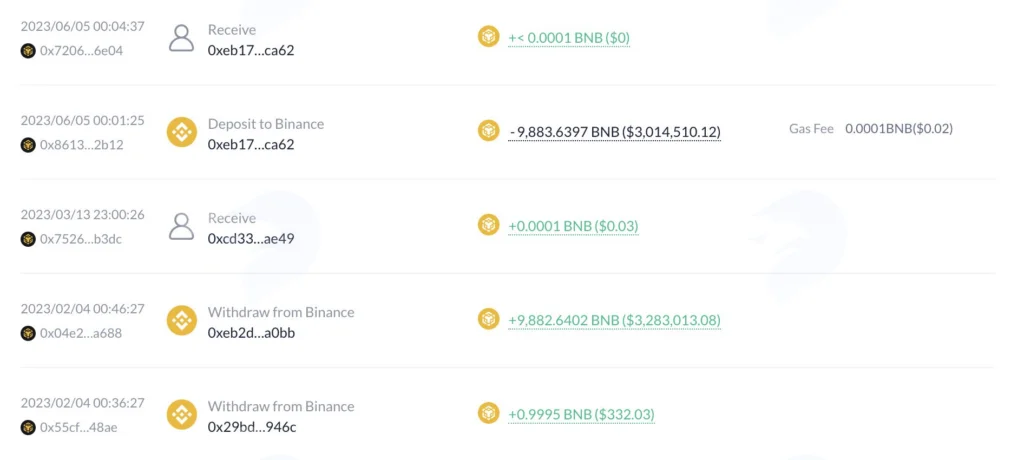
Task: Click the BNB coin icon beside +0.9995 BNB
Action: click(x=488, y=413)
